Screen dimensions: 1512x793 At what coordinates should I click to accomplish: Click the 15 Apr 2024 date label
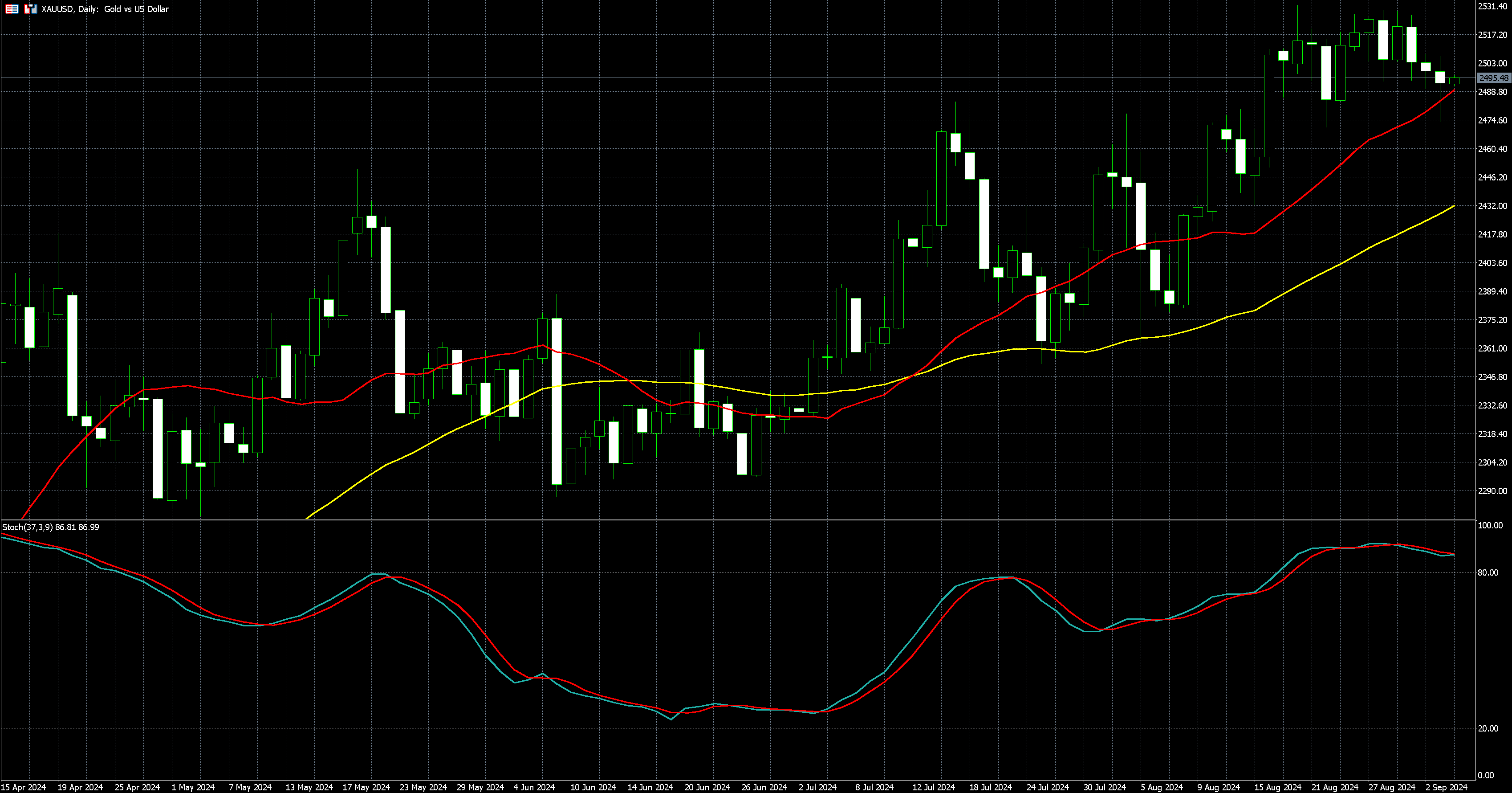[x=24, y=787]
